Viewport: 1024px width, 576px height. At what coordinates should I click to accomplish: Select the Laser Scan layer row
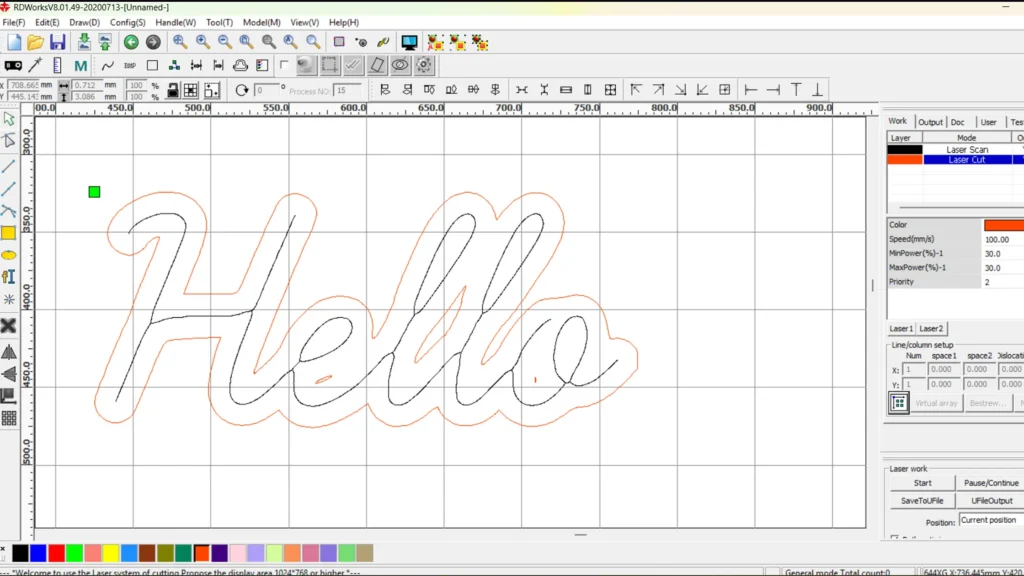955,150
